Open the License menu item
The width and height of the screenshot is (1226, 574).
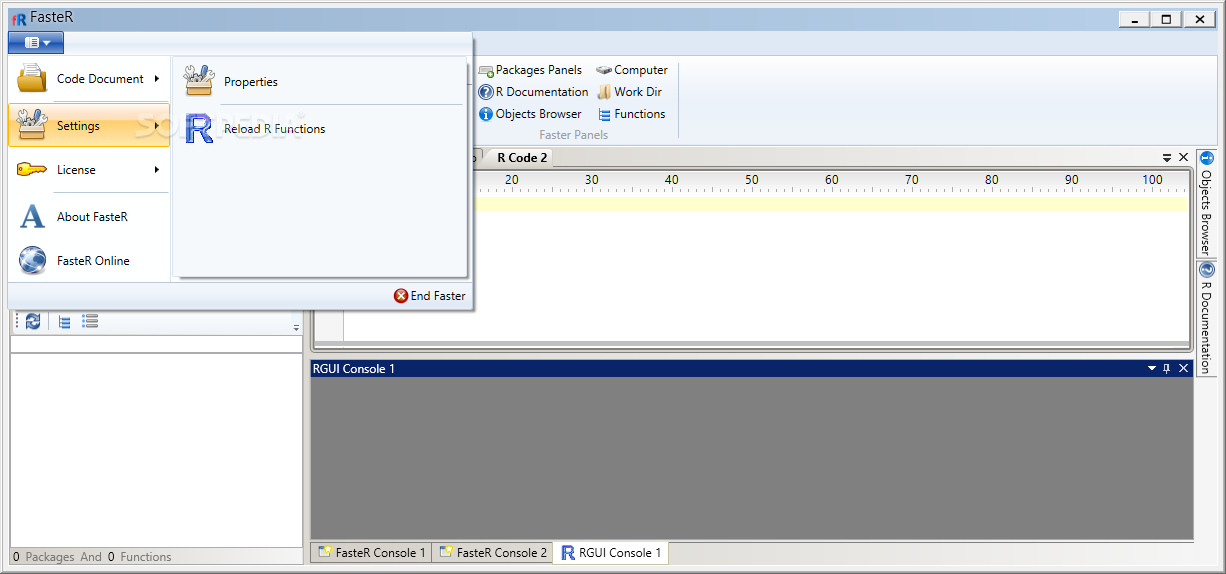89,170
